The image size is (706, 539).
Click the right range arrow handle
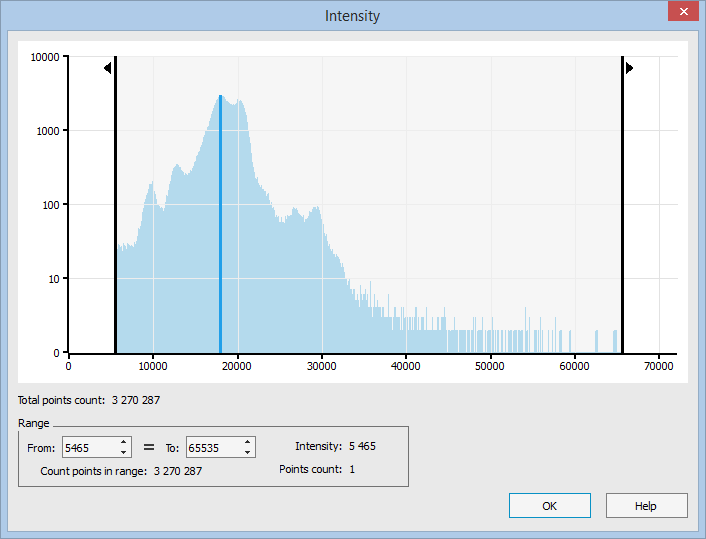click(629, 68)
